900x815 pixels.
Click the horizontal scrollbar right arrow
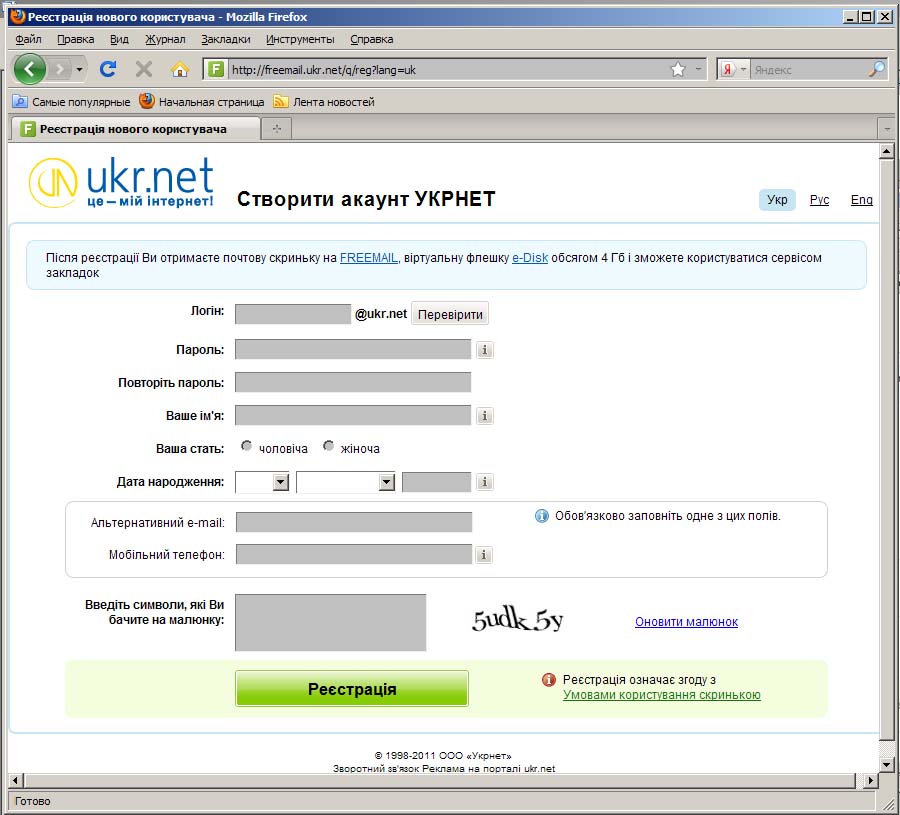click(871, 781)
